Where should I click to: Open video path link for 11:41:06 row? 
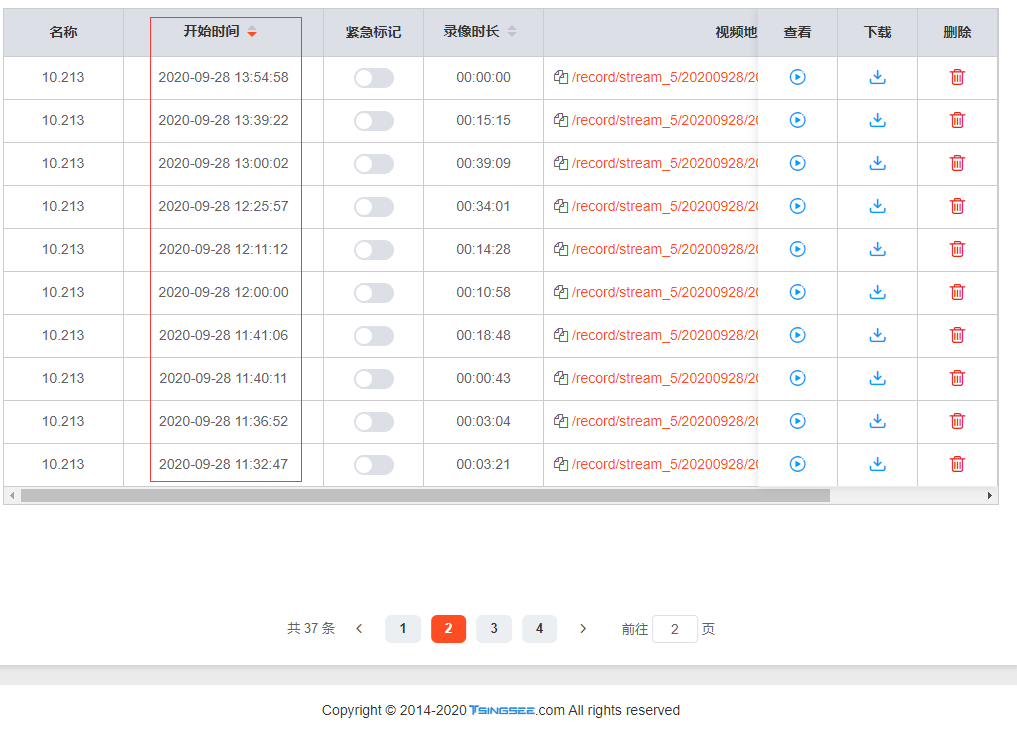point(665,335)
